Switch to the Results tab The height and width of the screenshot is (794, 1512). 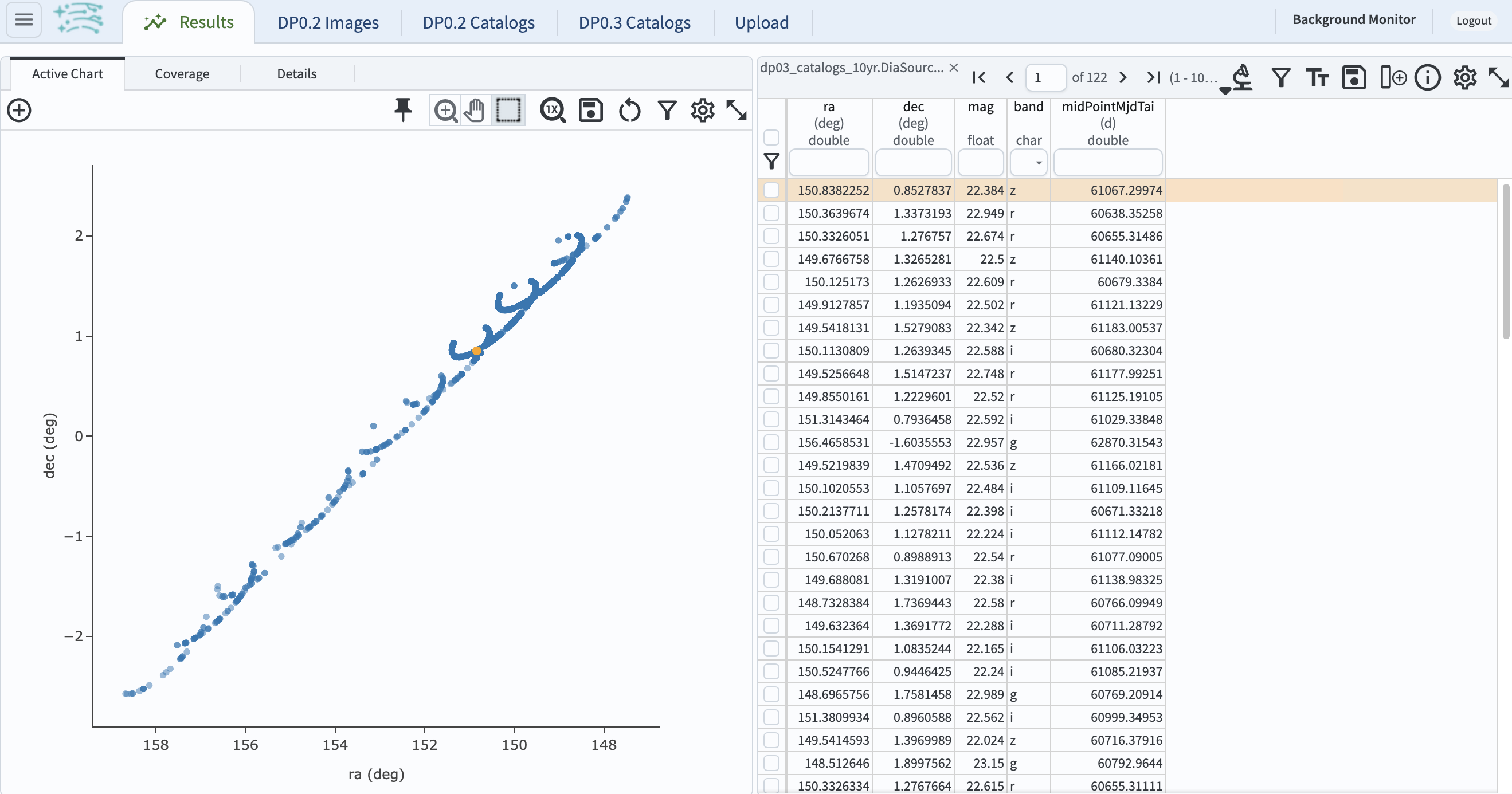click(x=189, y=22)
